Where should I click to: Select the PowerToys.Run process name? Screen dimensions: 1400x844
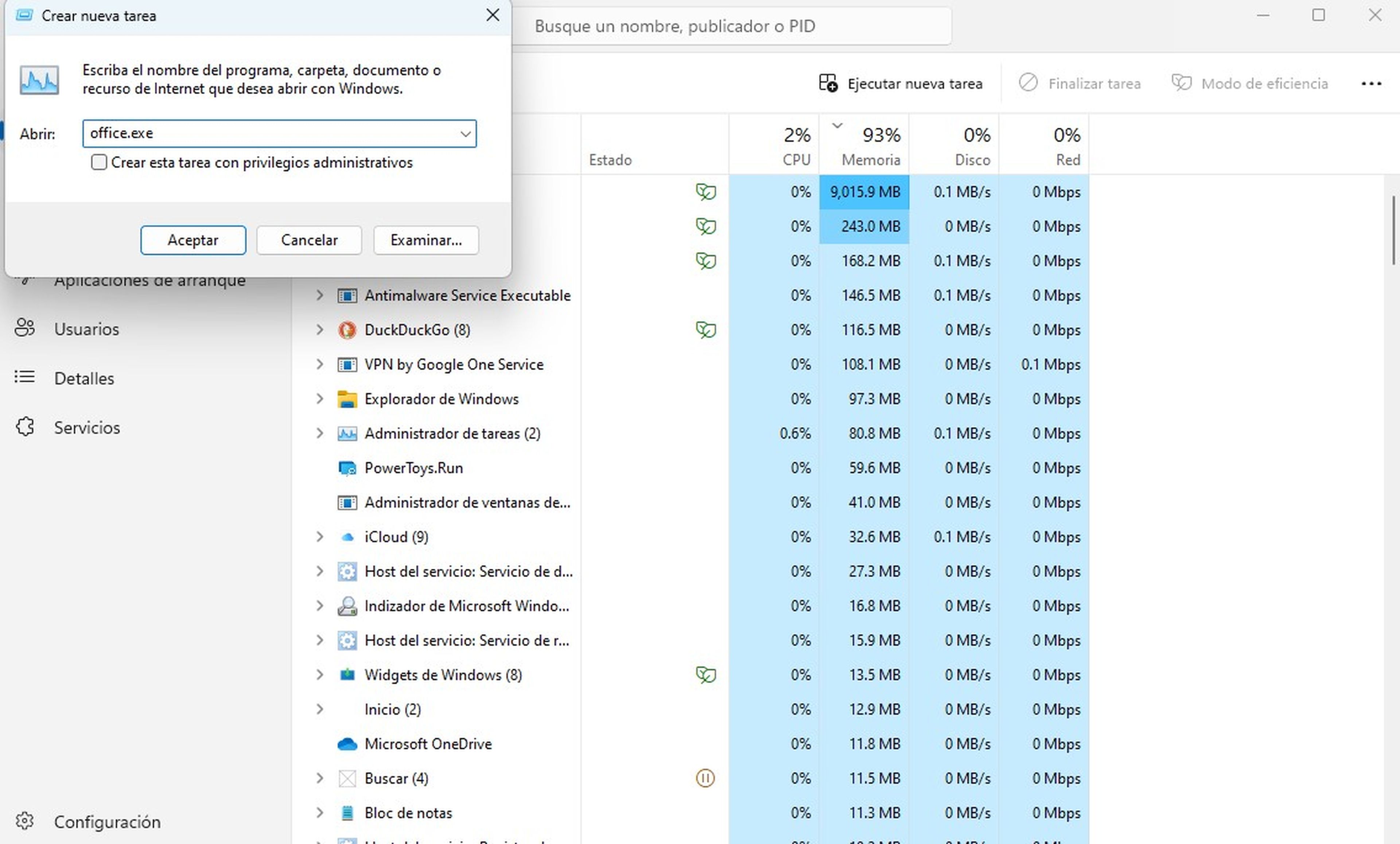pyautogui.click(x=414, y=468)
